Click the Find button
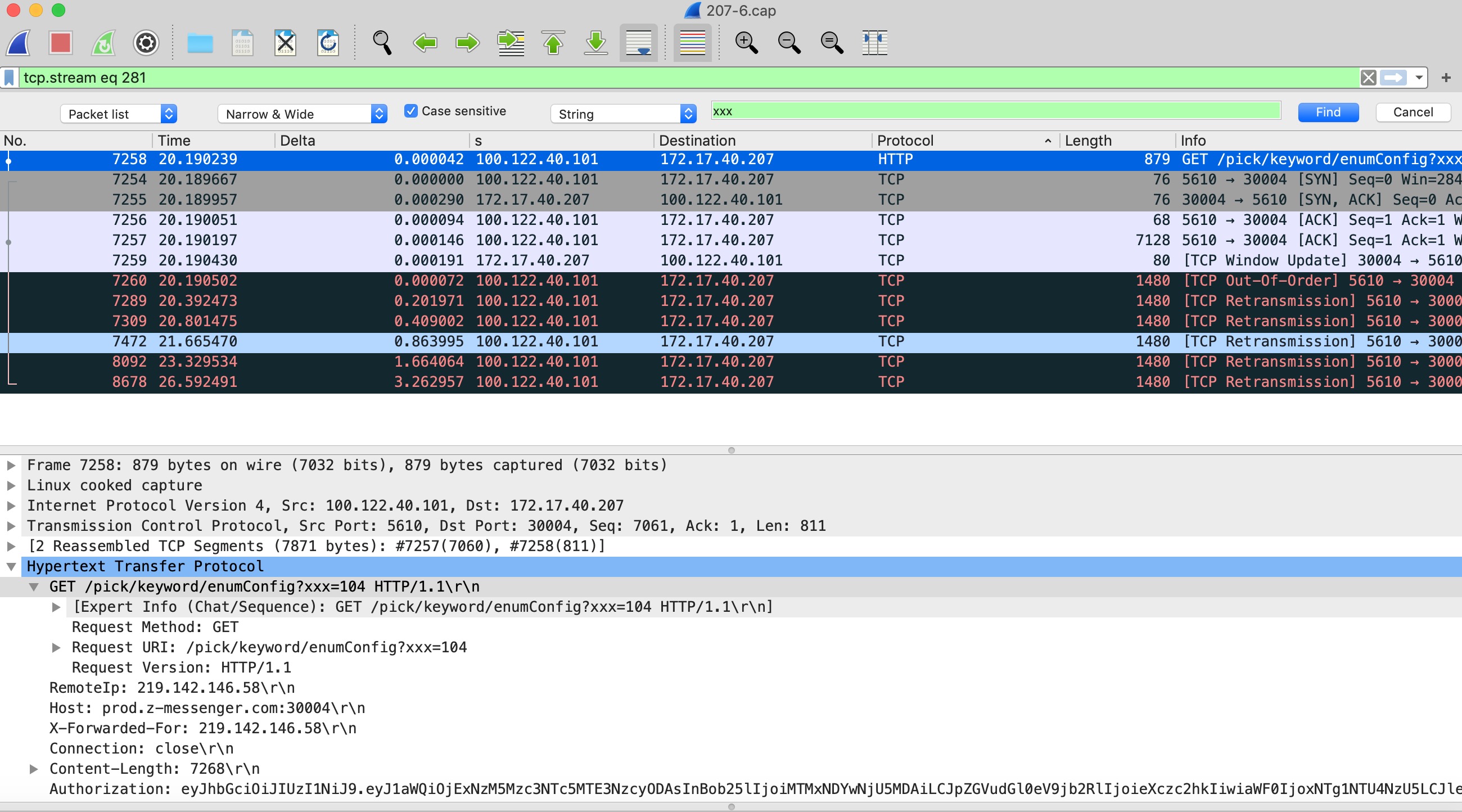Viewport: 1462px width, 812px height. 1328,112
